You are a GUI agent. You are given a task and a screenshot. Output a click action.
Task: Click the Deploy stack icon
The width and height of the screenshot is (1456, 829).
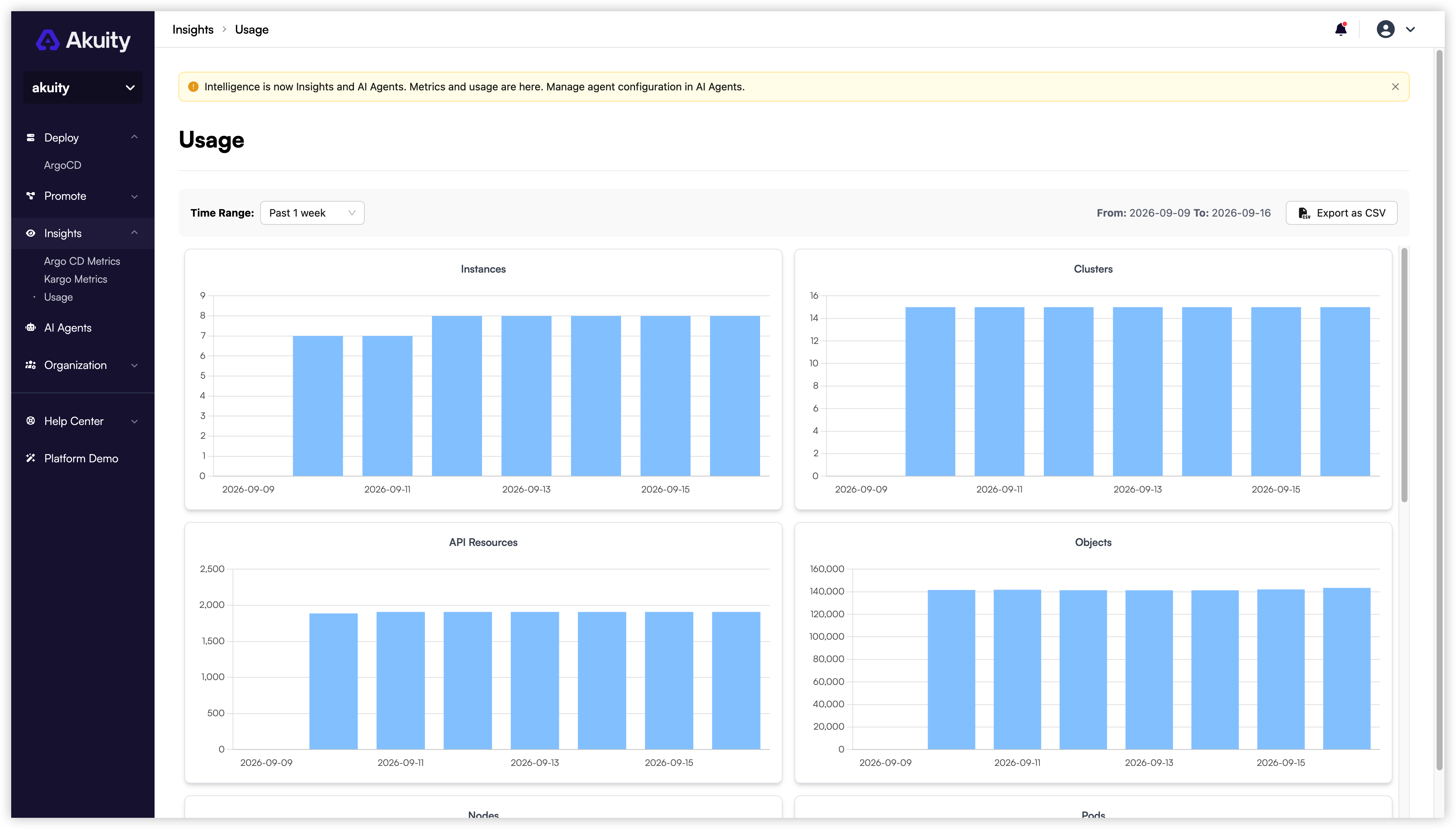[x=31, y=137]
